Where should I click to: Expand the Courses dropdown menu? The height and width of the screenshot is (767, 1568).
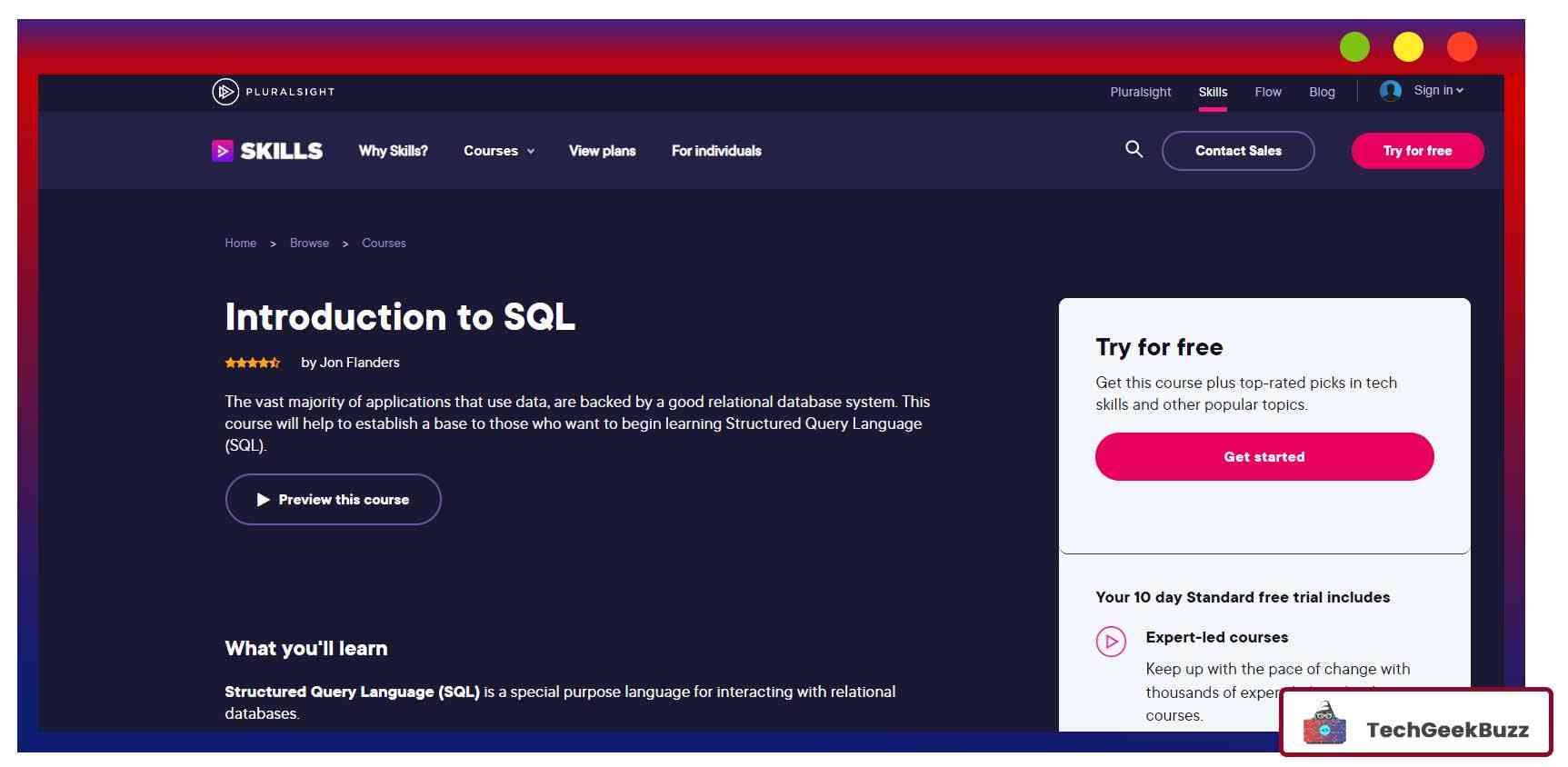498,151
